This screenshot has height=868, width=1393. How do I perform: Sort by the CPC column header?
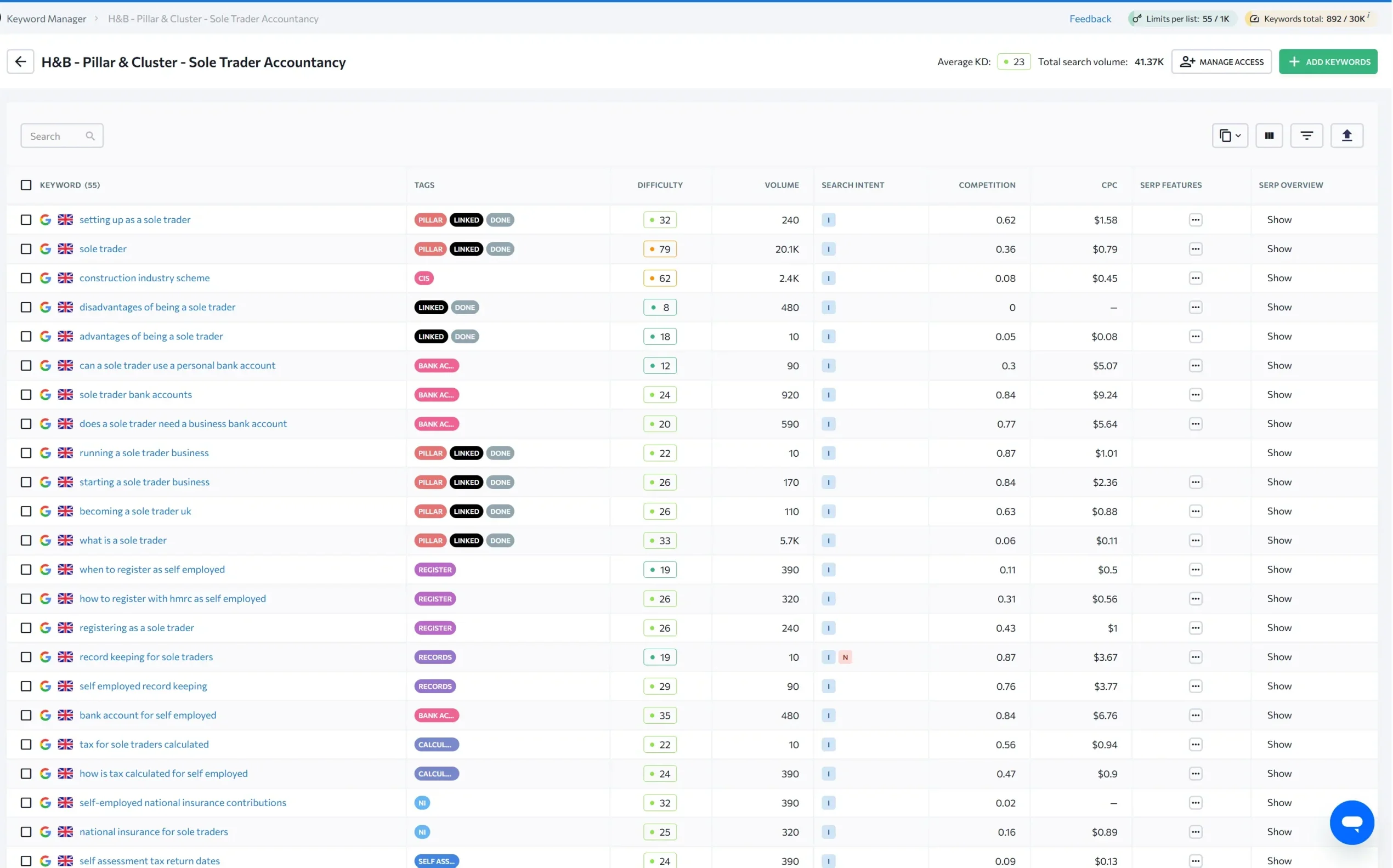coord(1109,185)
